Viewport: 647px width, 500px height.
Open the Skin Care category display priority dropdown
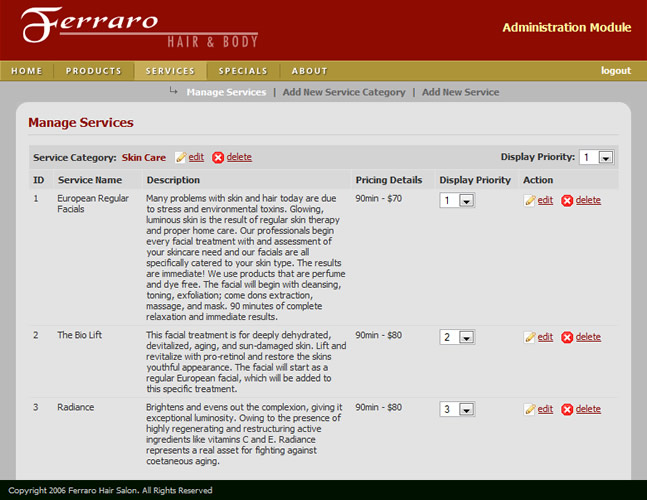605,158
